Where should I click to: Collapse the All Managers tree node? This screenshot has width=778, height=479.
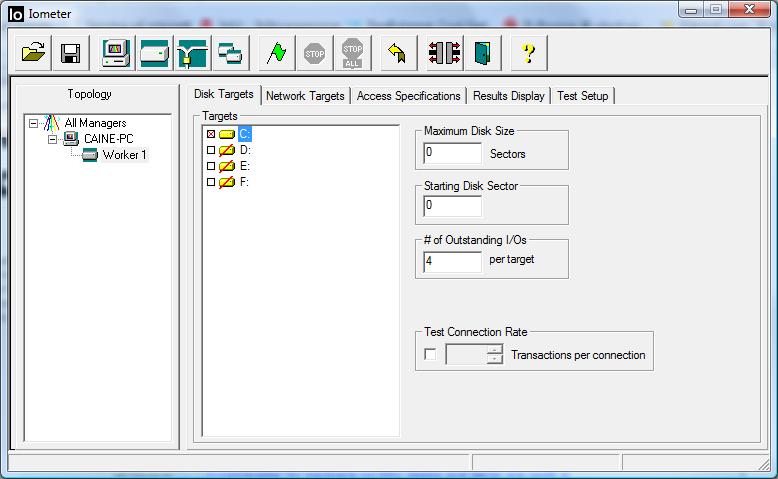pyautogui.click(x=33, y=123)
